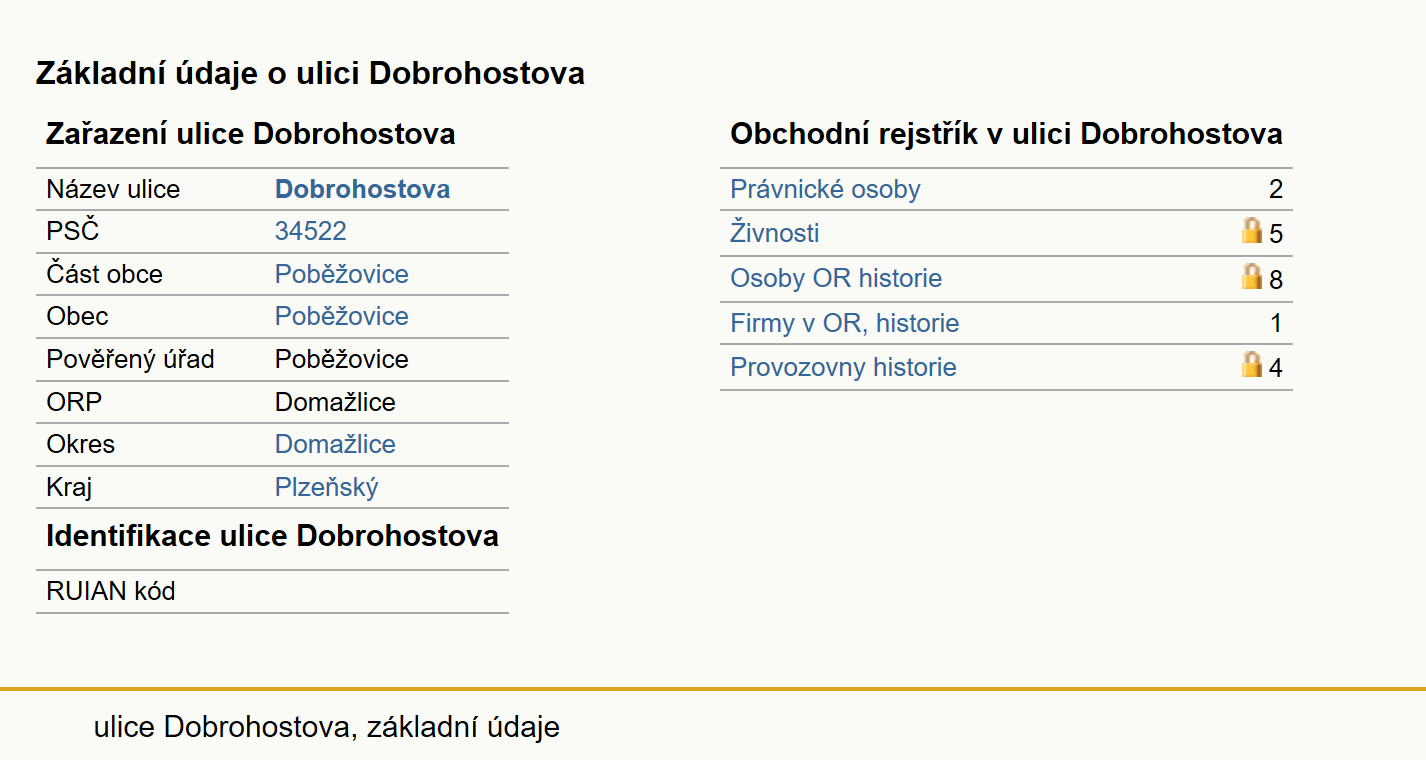Click the lock icon in Osoby OR historie row
Screen dimensions: 1426x760
(1251, 276)
